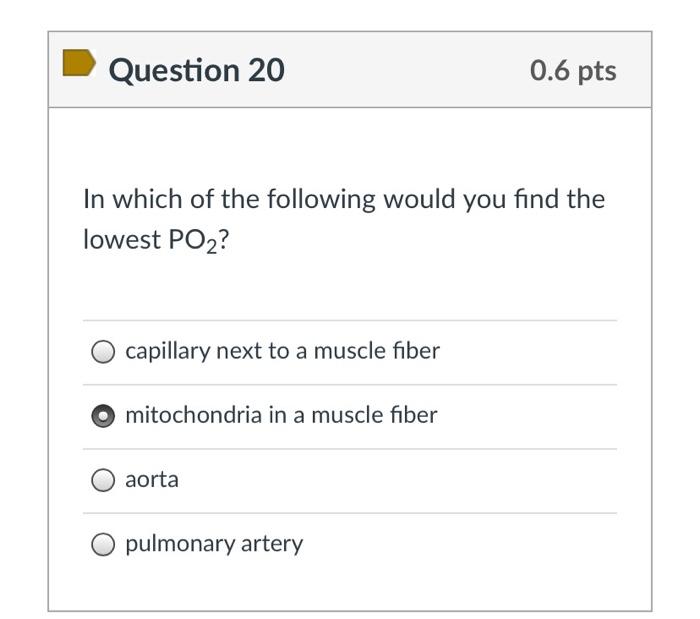Click the 0.6 pts score label
The height and width of the screenshot is (619, 700).
pyautogui.click(x=573, y=70)
